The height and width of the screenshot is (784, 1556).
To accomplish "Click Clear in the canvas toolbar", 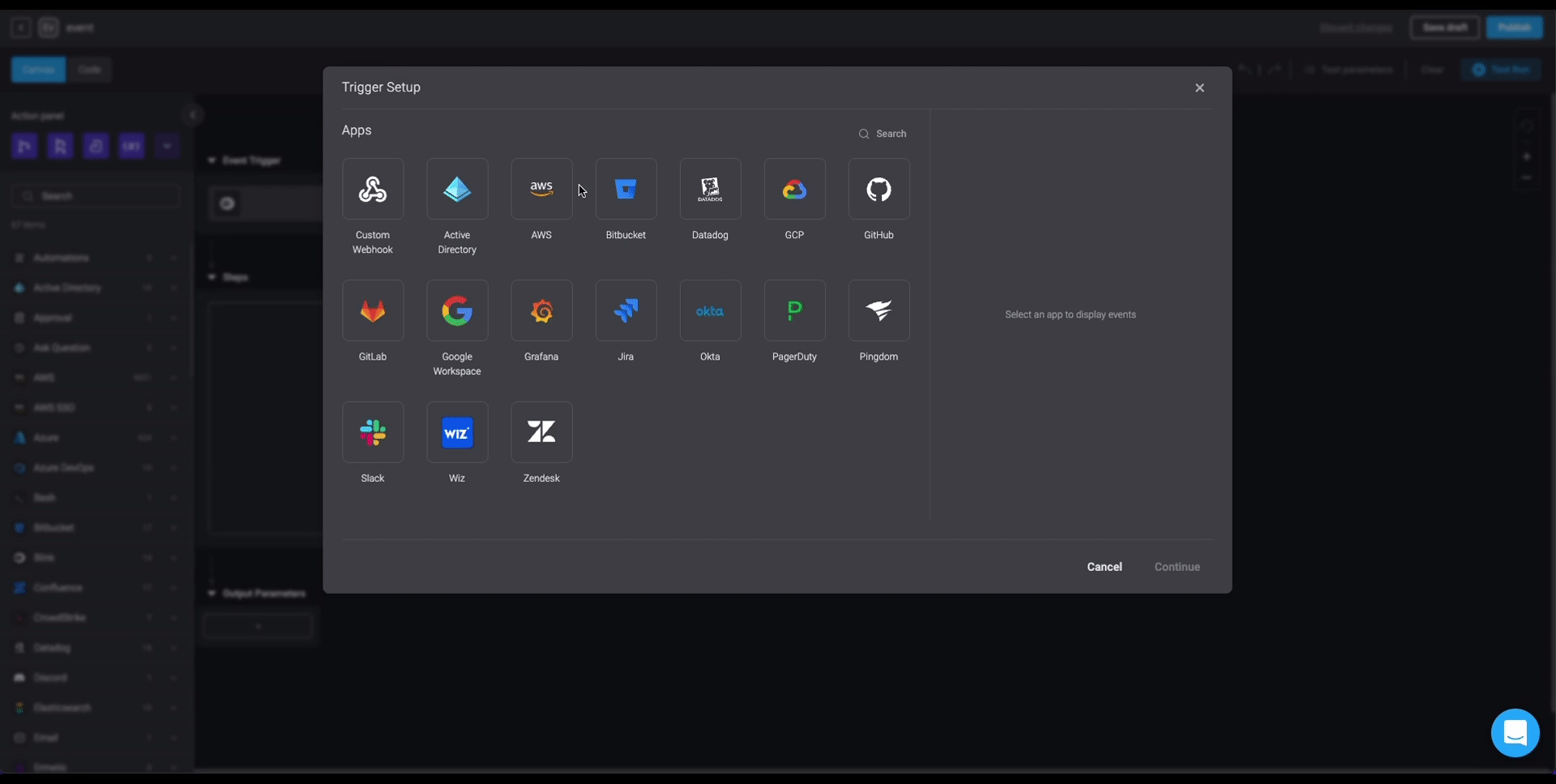I will [1432, 70].
